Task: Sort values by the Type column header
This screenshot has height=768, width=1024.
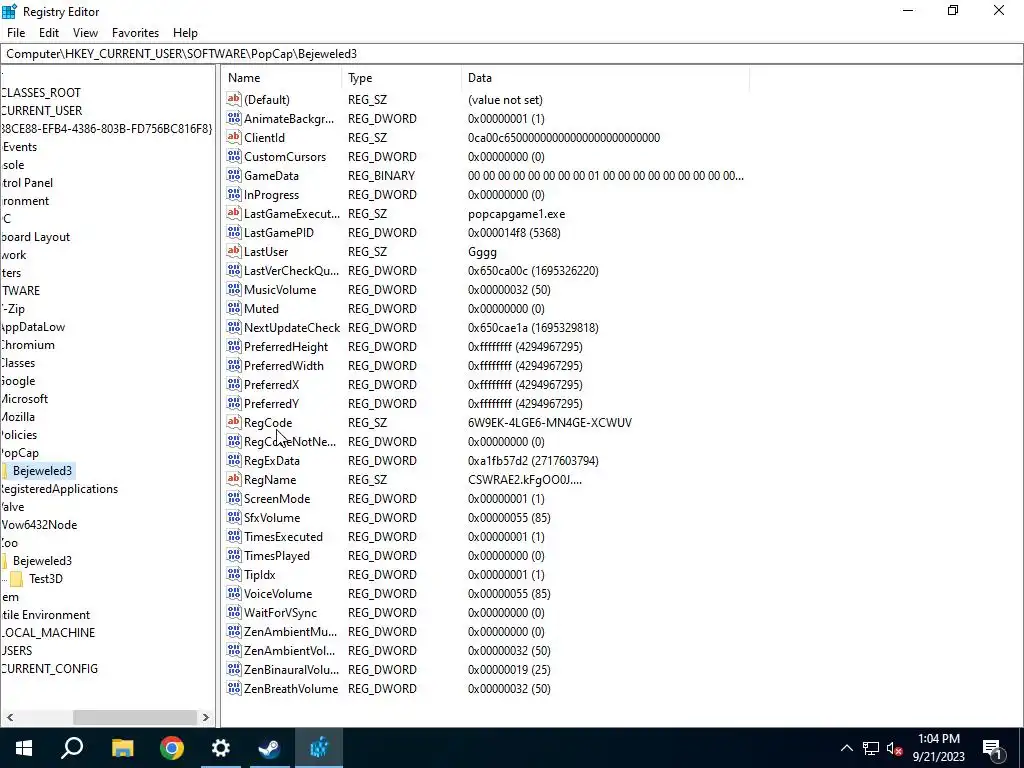Action: [402, 78]
